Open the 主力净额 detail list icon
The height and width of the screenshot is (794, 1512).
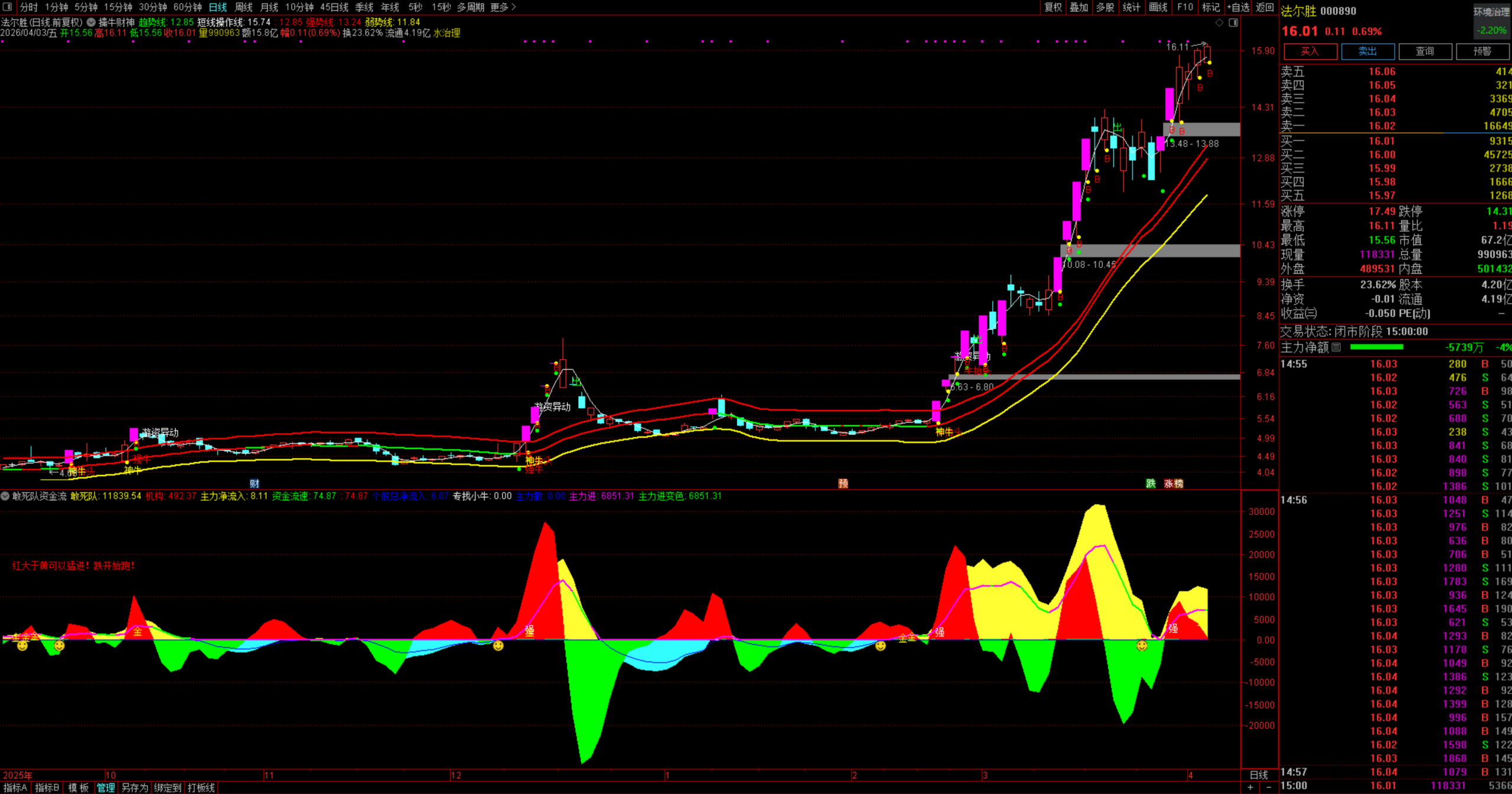coord(1337,347)
